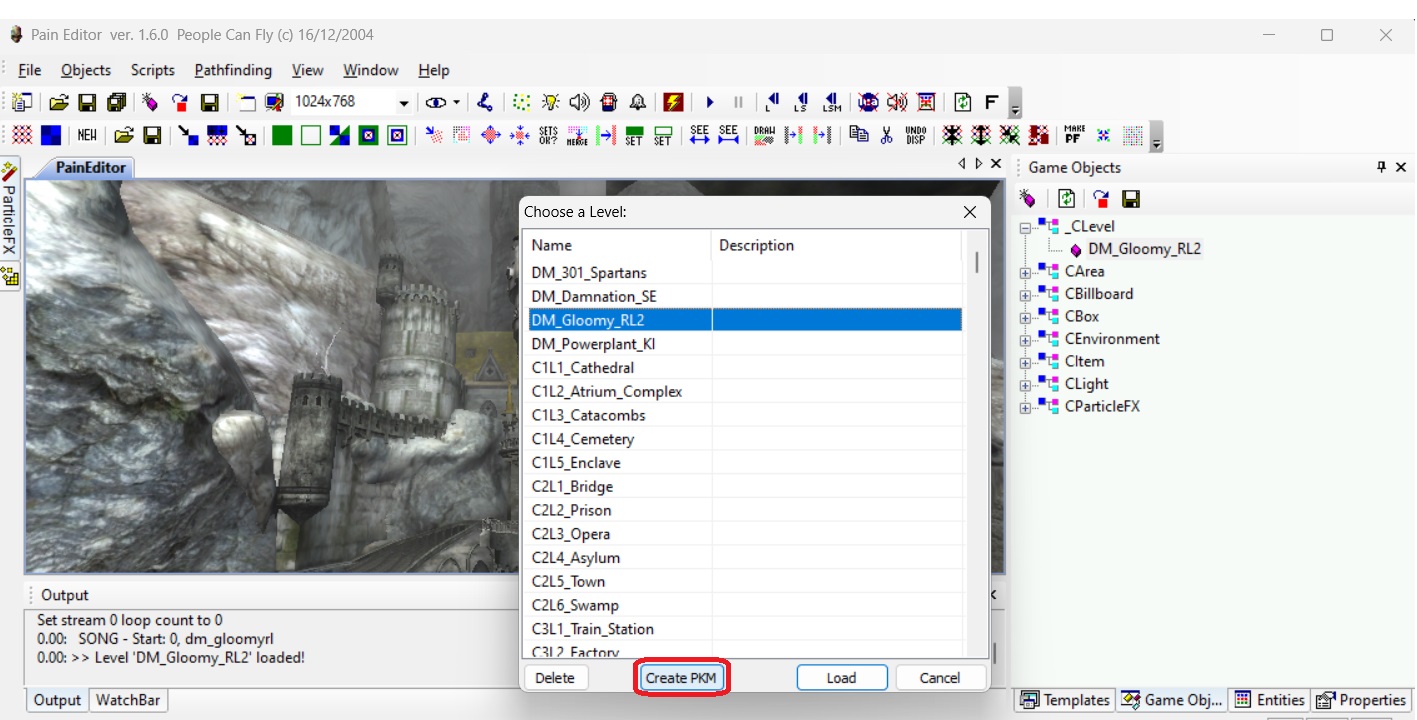Open the Pathfinding menu
This screenshot has width=1417, height=720.
pos(233,70)
